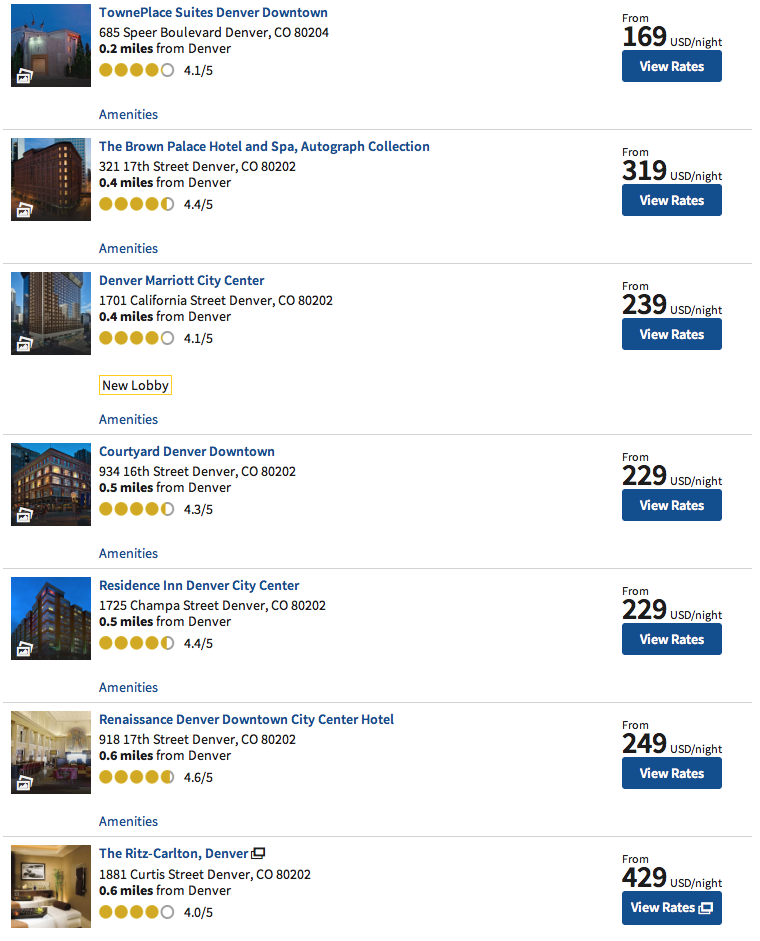
Task: Click View Rates for The Ritz-Carlton, Denver
Action: [x=671, y=908]
